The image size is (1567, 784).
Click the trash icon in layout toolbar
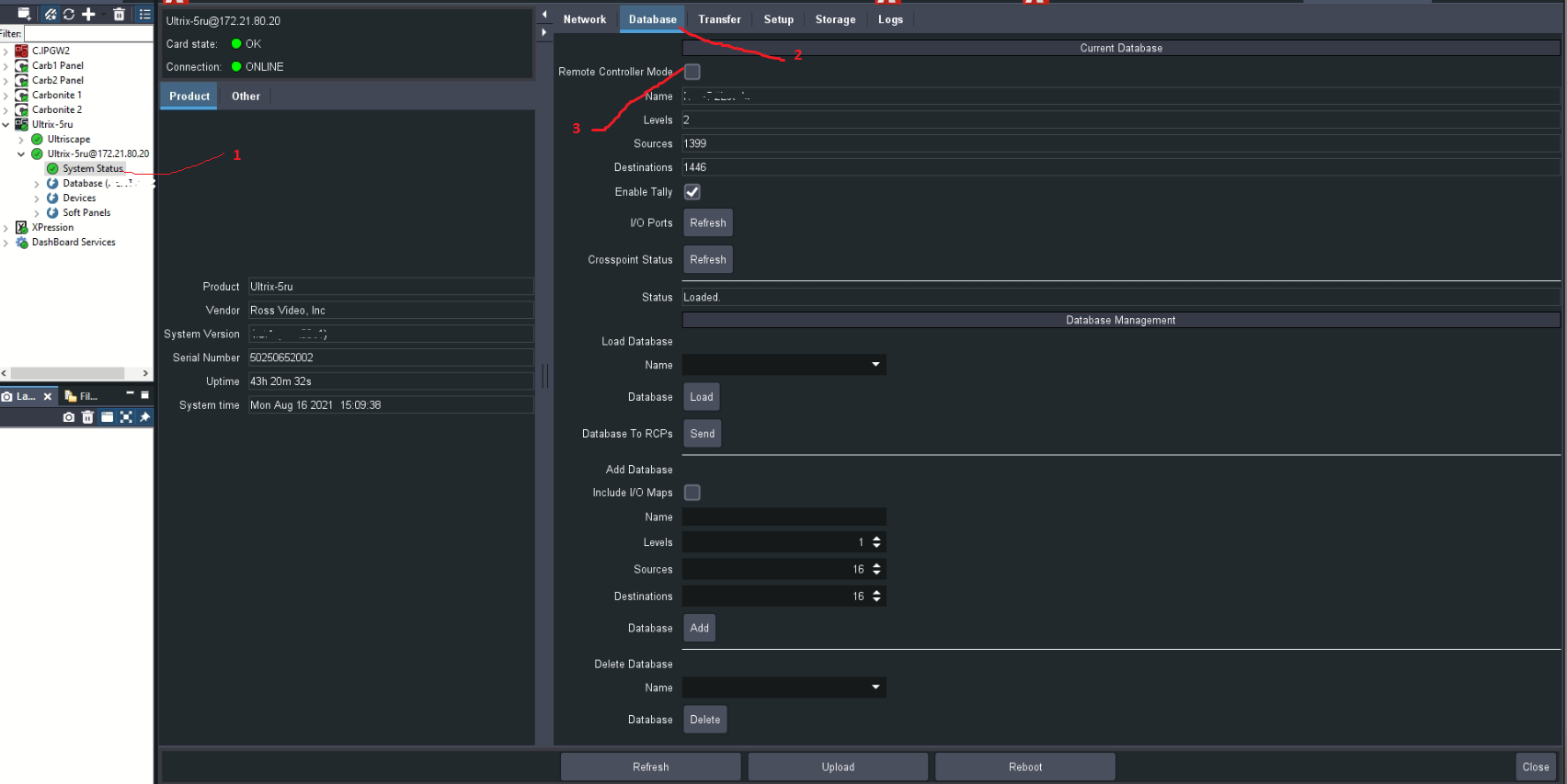pos(88,417)
